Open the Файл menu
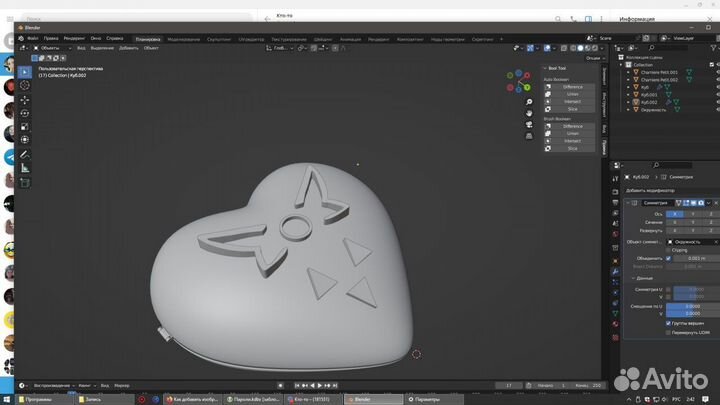The image size is (720, 405). 33,39
